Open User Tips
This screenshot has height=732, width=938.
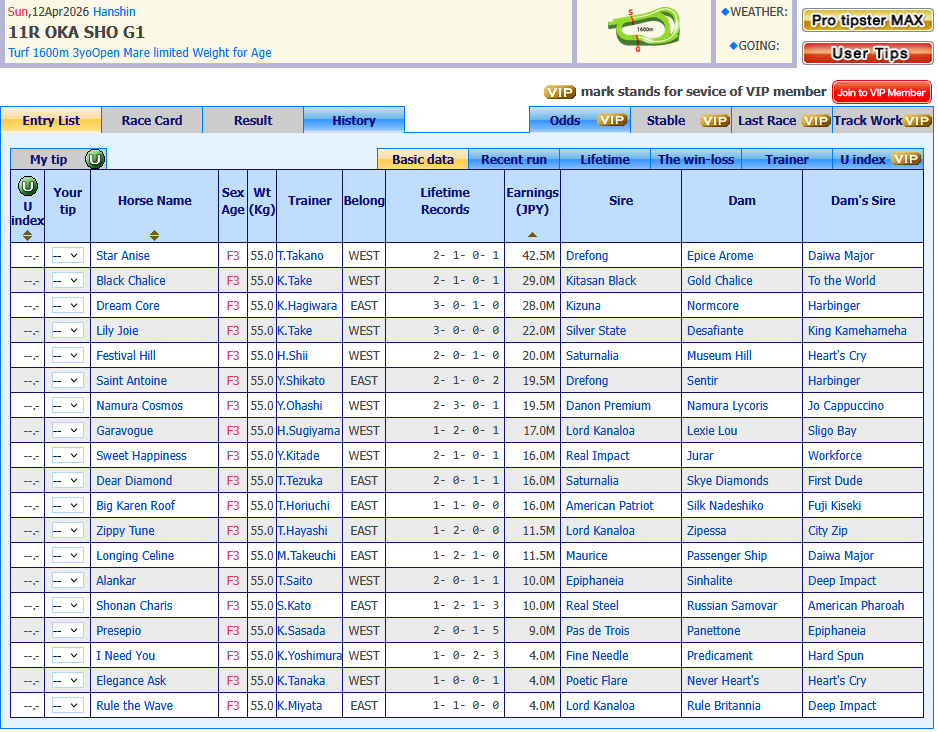point(867,53)
